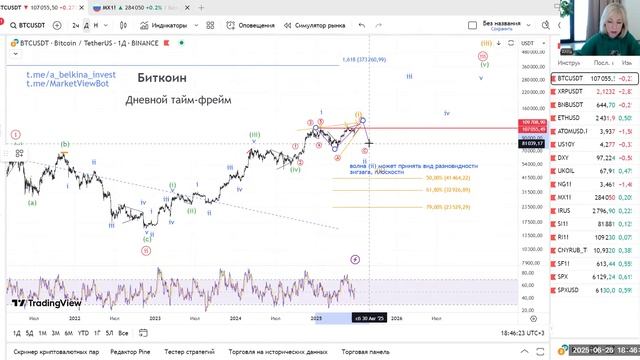Select IRUS in the watchlist
The image size is (640, 360).
[595, 211]
